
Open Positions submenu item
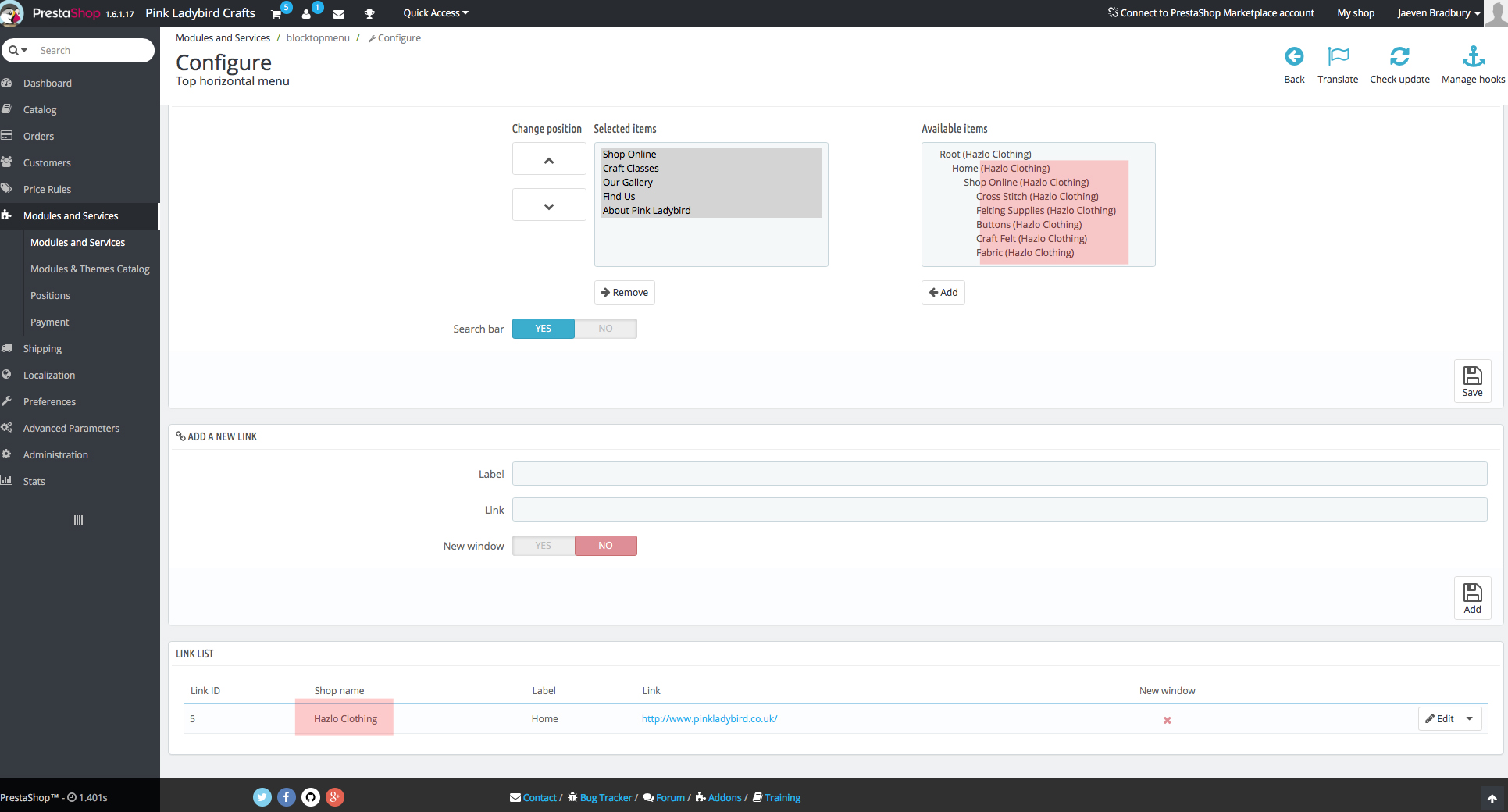(x=50, y=295)
